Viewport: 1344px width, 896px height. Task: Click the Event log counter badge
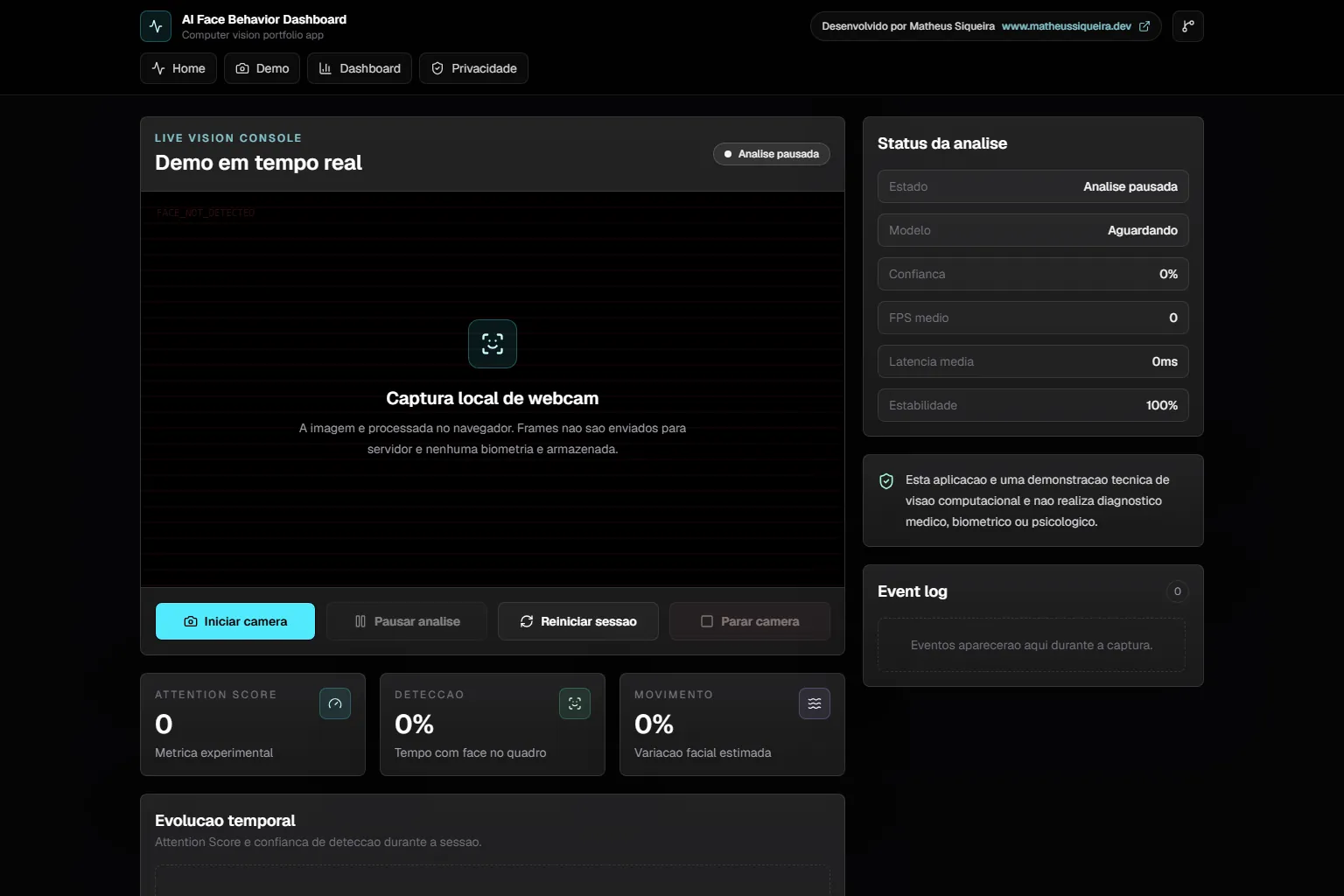[x=1178, y=591]
